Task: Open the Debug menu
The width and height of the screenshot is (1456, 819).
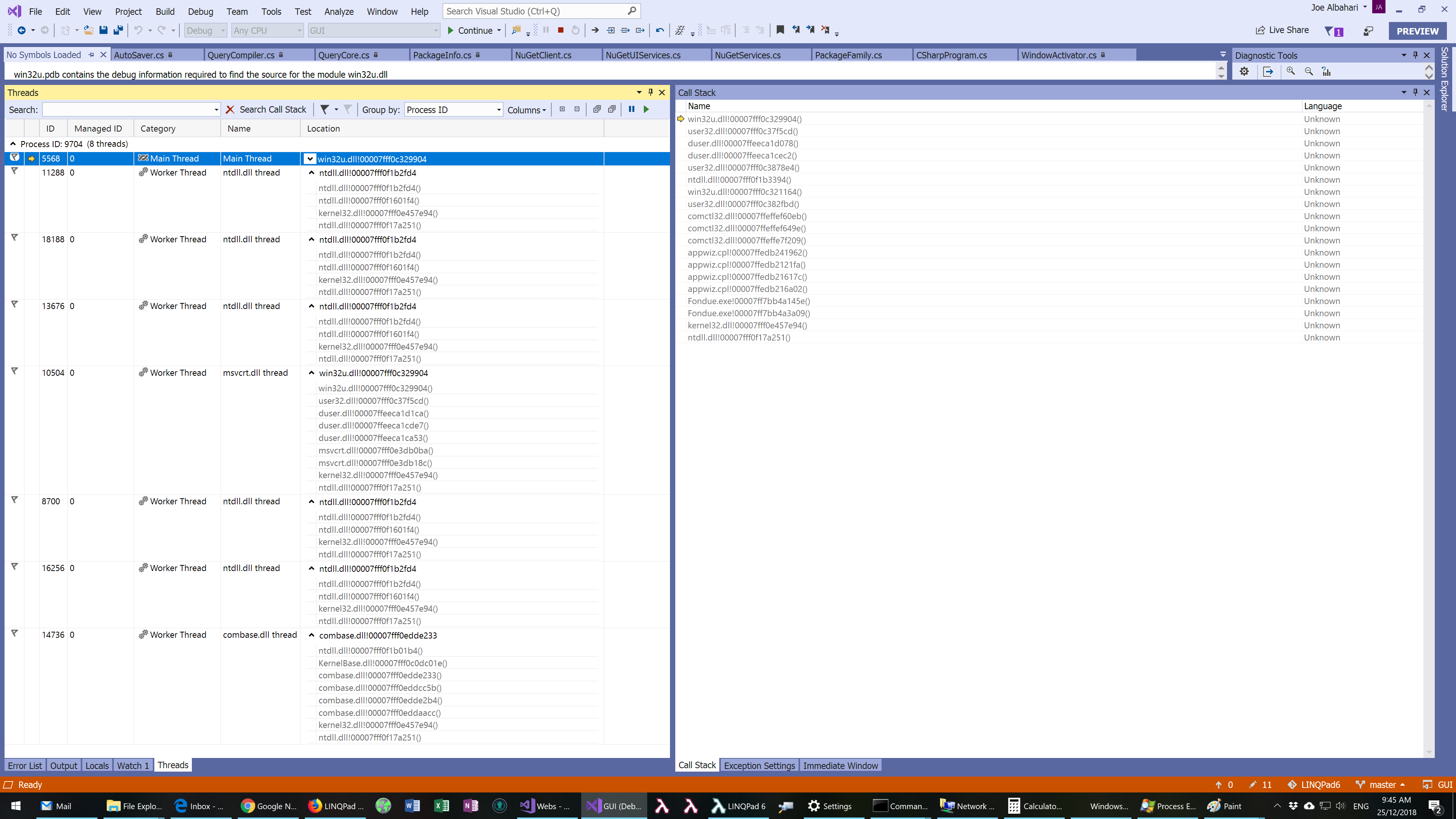Action: click(x=200, y=11)
